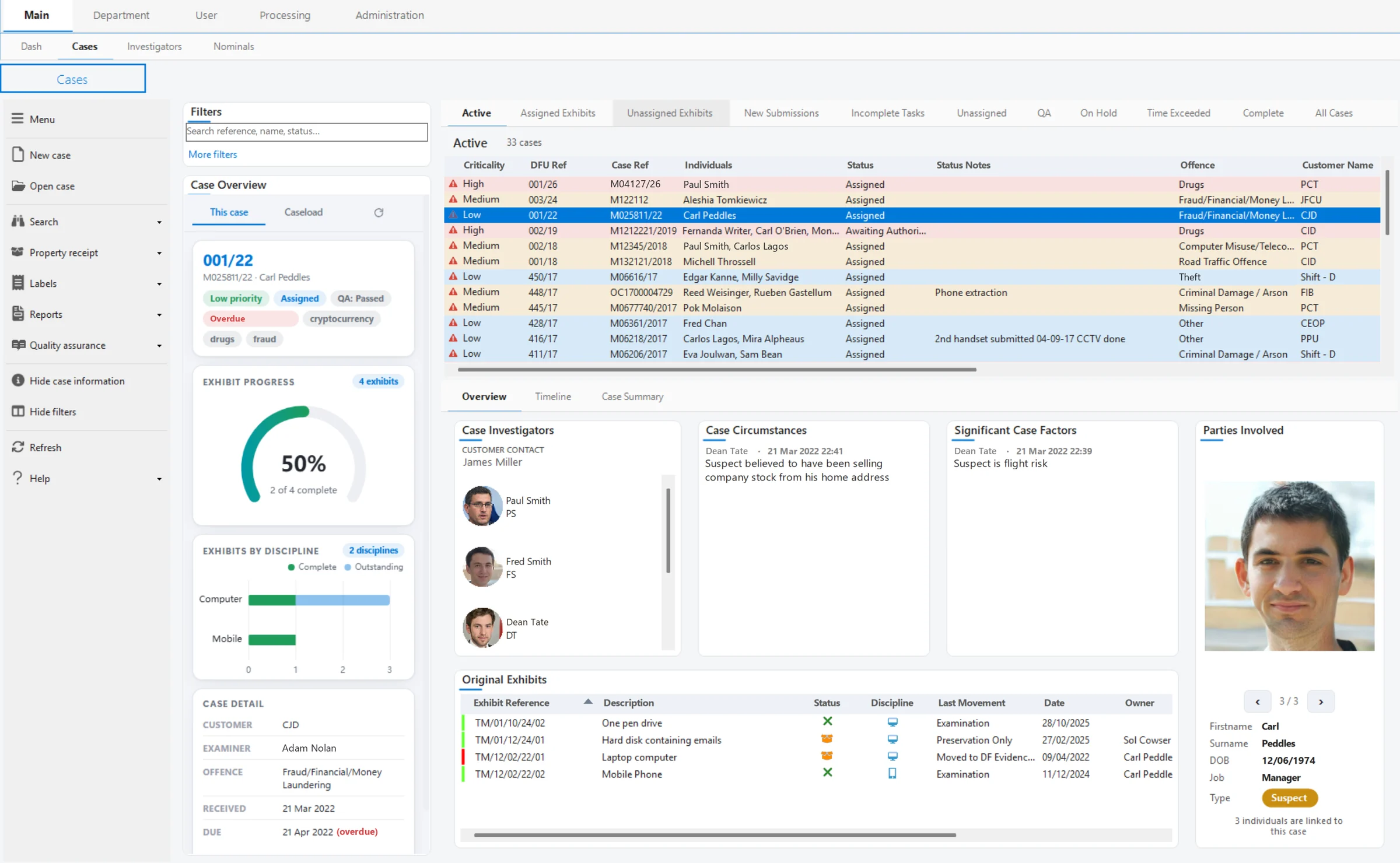Image resolution: width=1400 pixels, height=863 pixels.
Task: Click the Reports clipboard icon
Action: click(18, 314)
